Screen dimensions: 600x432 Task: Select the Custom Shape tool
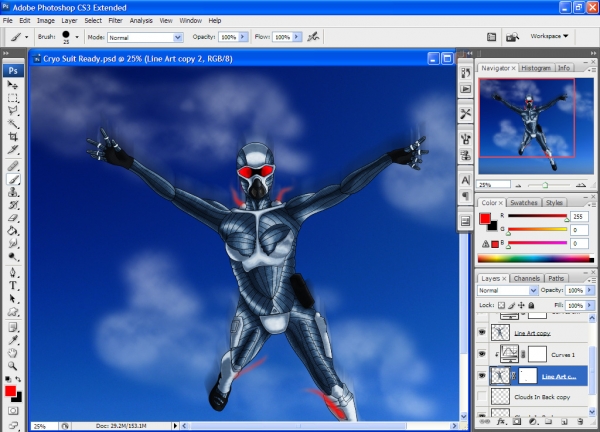click(13, 311)
